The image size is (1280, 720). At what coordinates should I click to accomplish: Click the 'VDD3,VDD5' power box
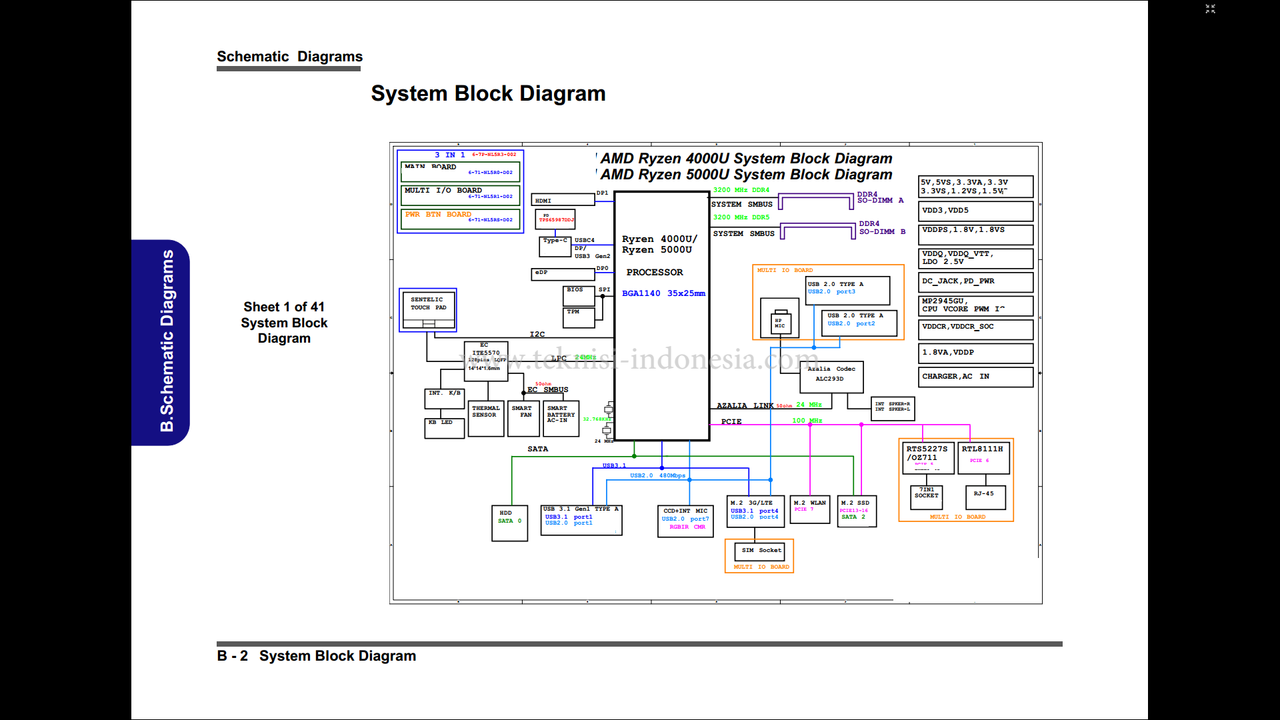(977, 211)
